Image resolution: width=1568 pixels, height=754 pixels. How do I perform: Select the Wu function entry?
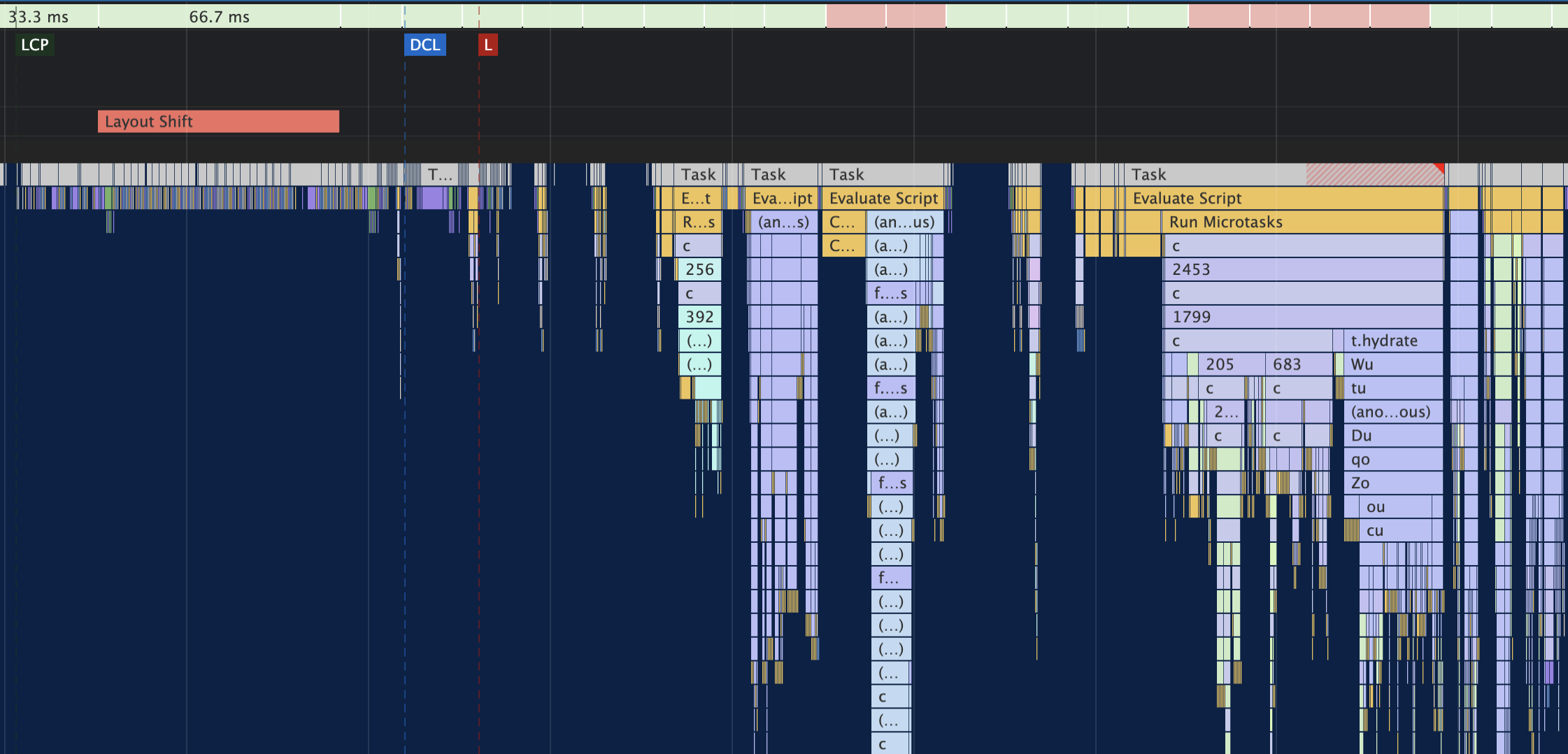coord(1394,364)
